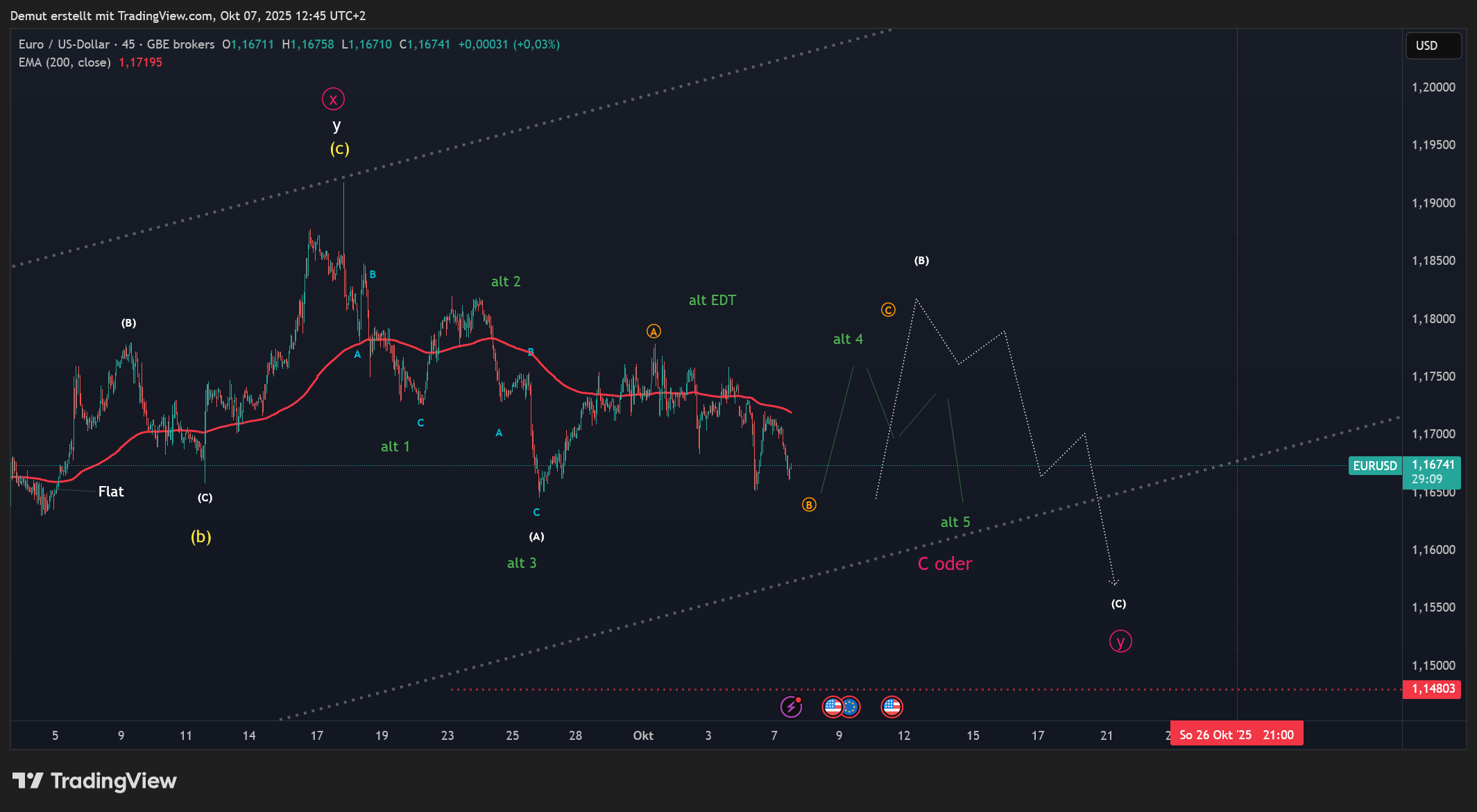This screenshot has width=1477, height=812.
Task: Click the EMA (200, close) indicator legend
Action: pos(65,62)
